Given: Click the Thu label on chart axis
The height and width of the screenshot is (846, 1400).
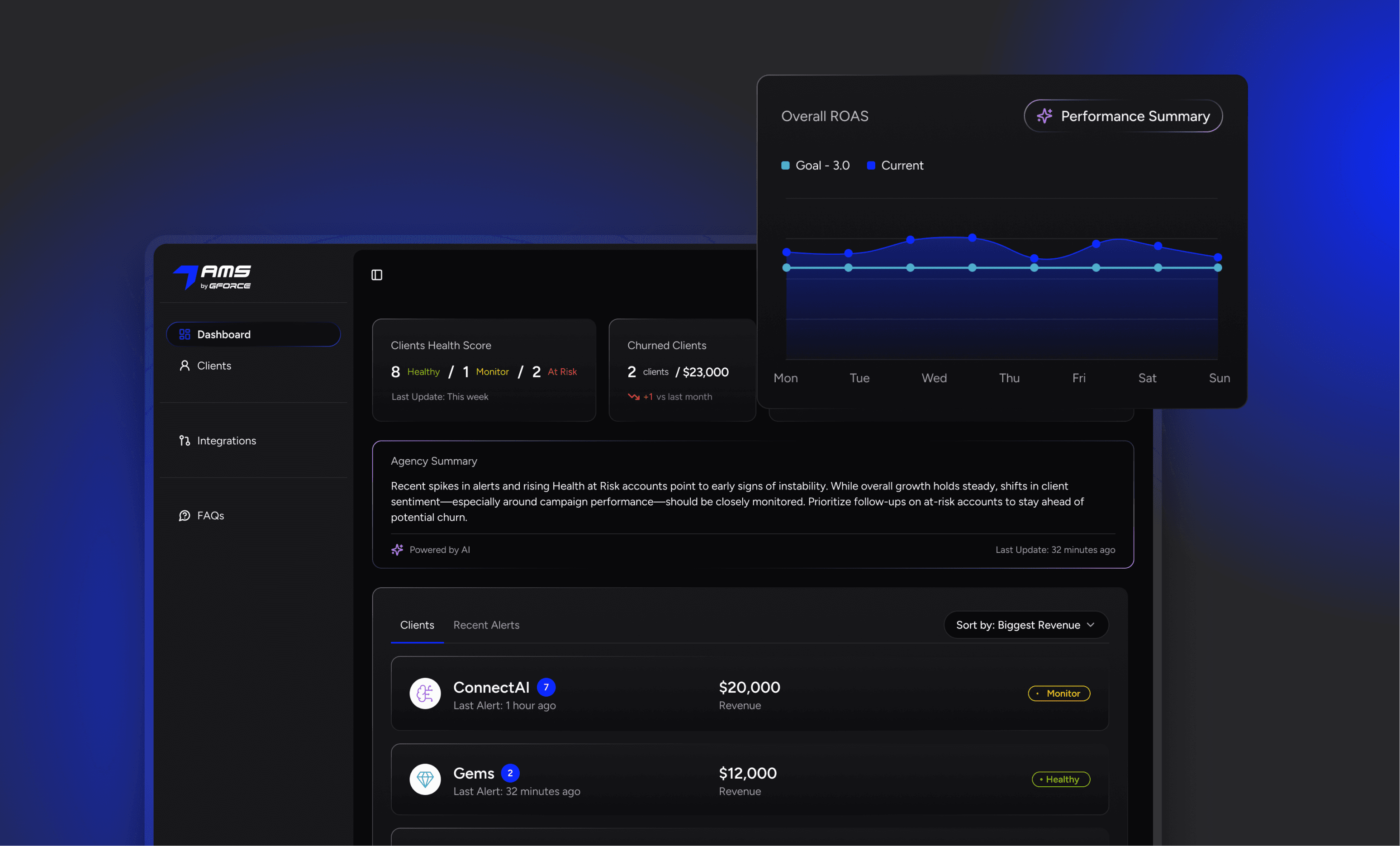Looking at the screenshot, I should click(1009, 378).
